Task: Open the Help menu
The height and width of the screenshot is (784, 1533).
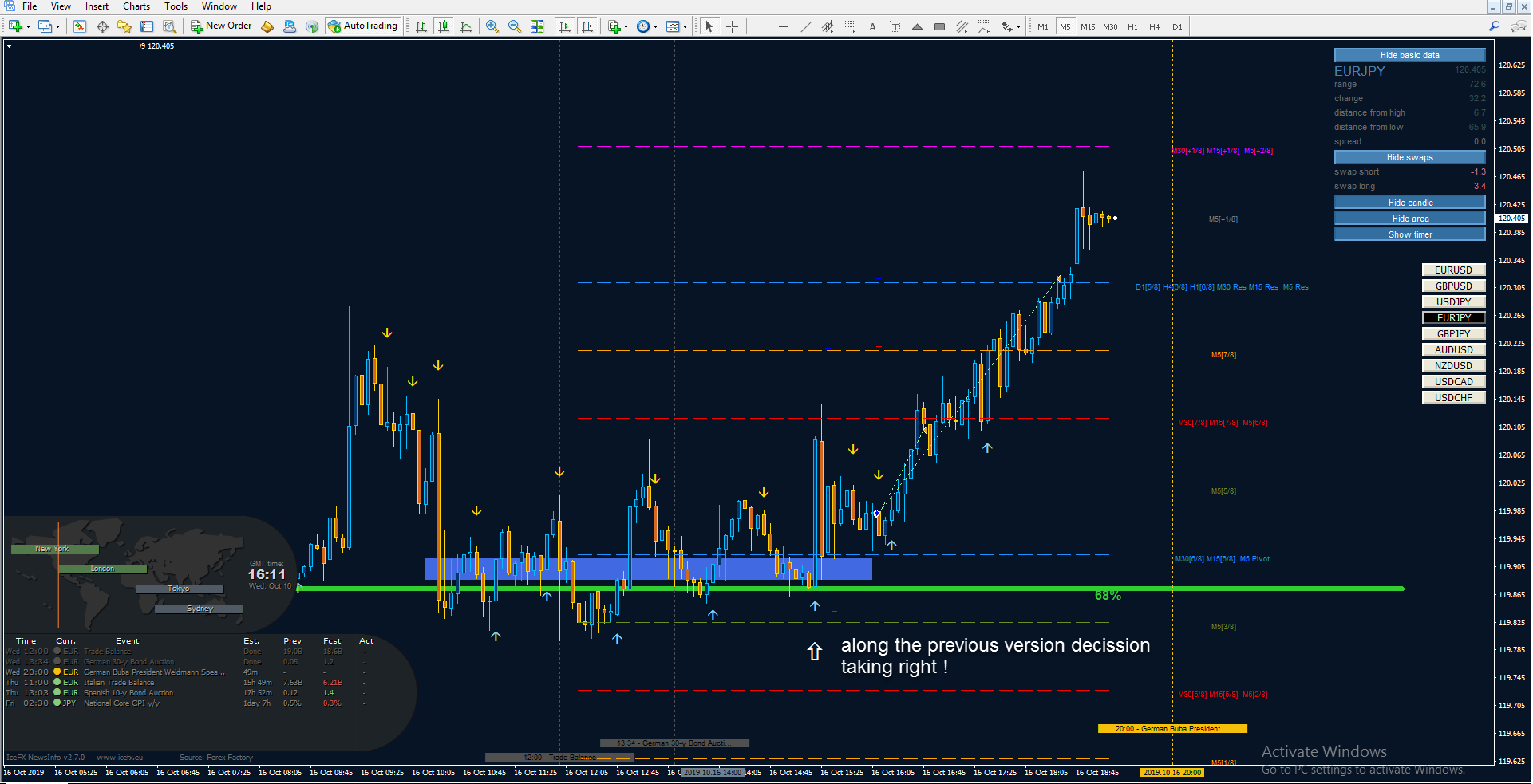Action: click(x=261, y=6)
